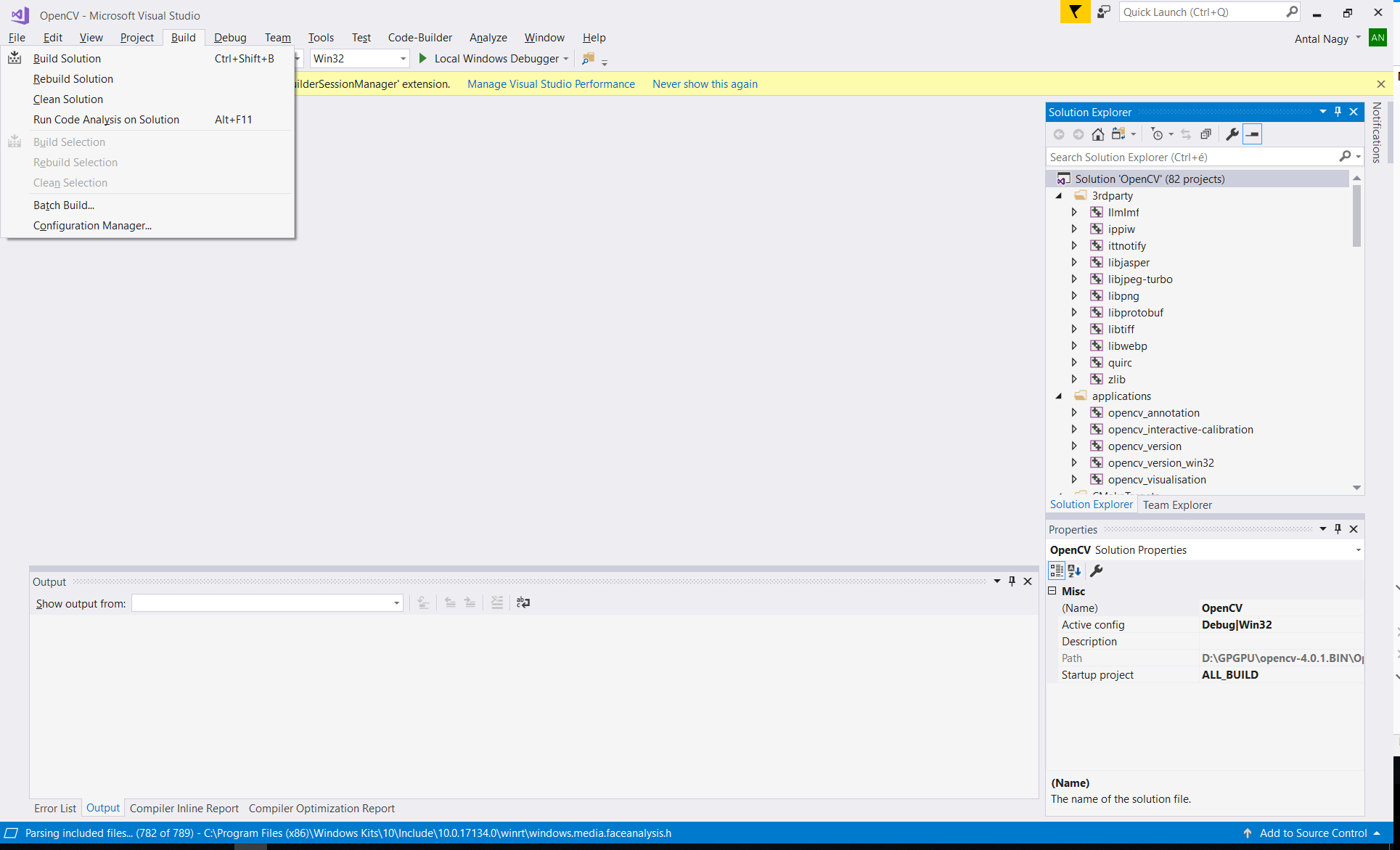This screenshot has height=850, width=1400.
Task: Click Property Pages wrench in Properties panel
Action: (x=1097, y=571)
